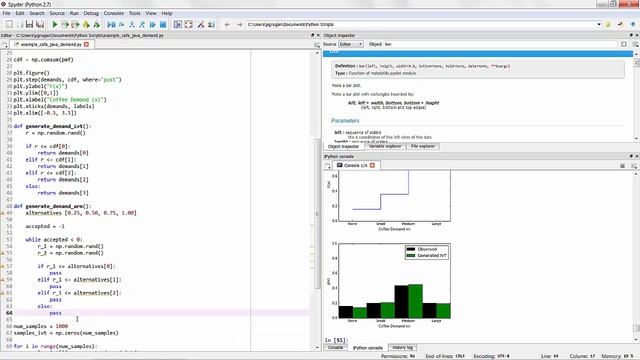
Task: Switch to the History log tab
Action: (402, 347)
